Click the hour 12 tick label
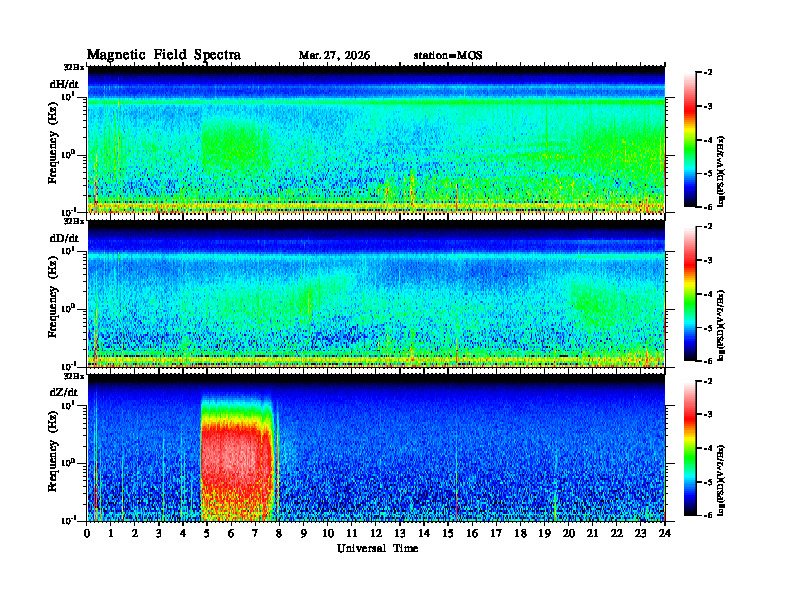Image resolution: width=792 pixels, height=612 pixels. [376, 534]
